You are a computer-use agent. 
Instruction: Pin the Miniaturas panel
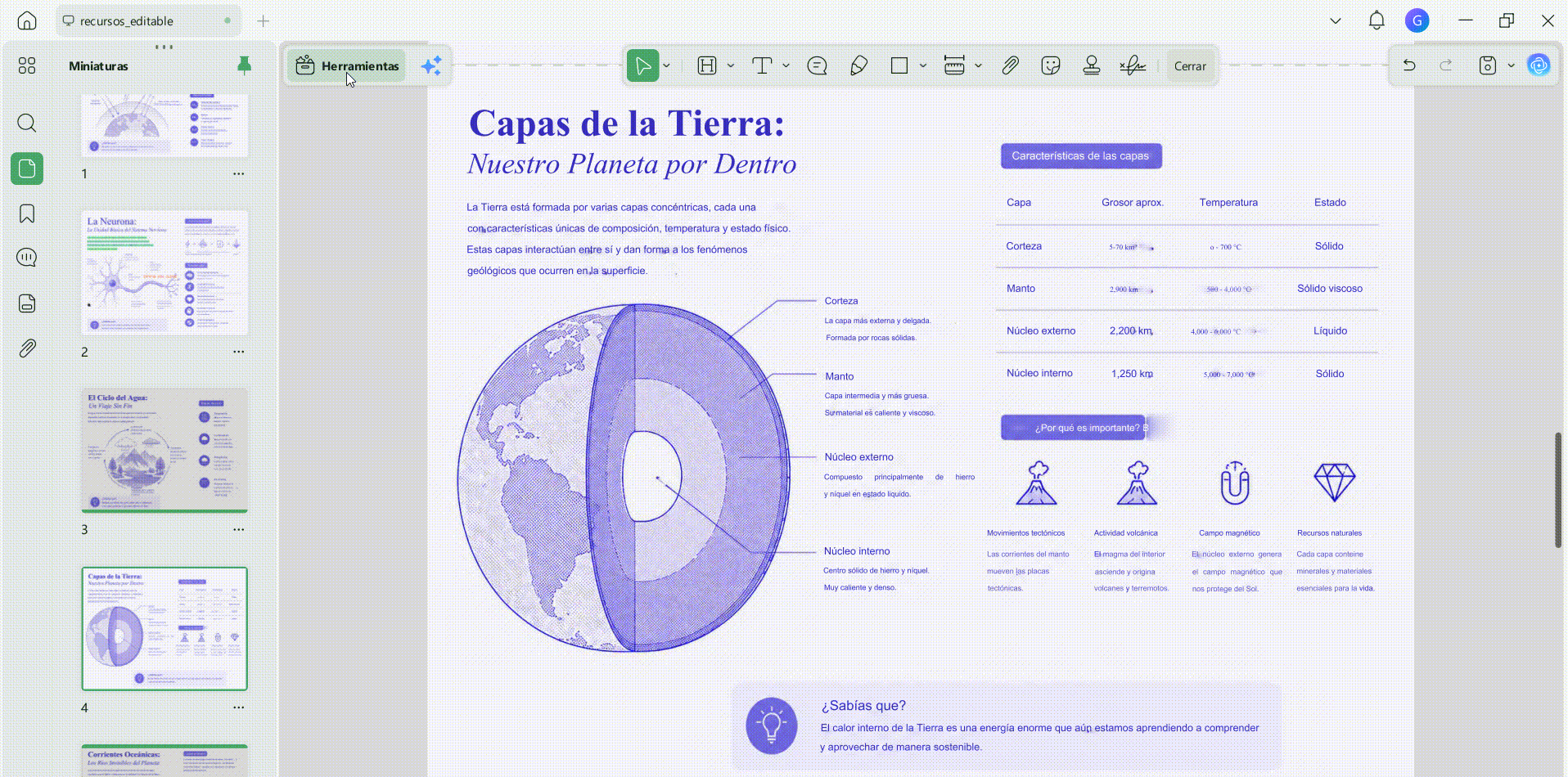(244, 65)
